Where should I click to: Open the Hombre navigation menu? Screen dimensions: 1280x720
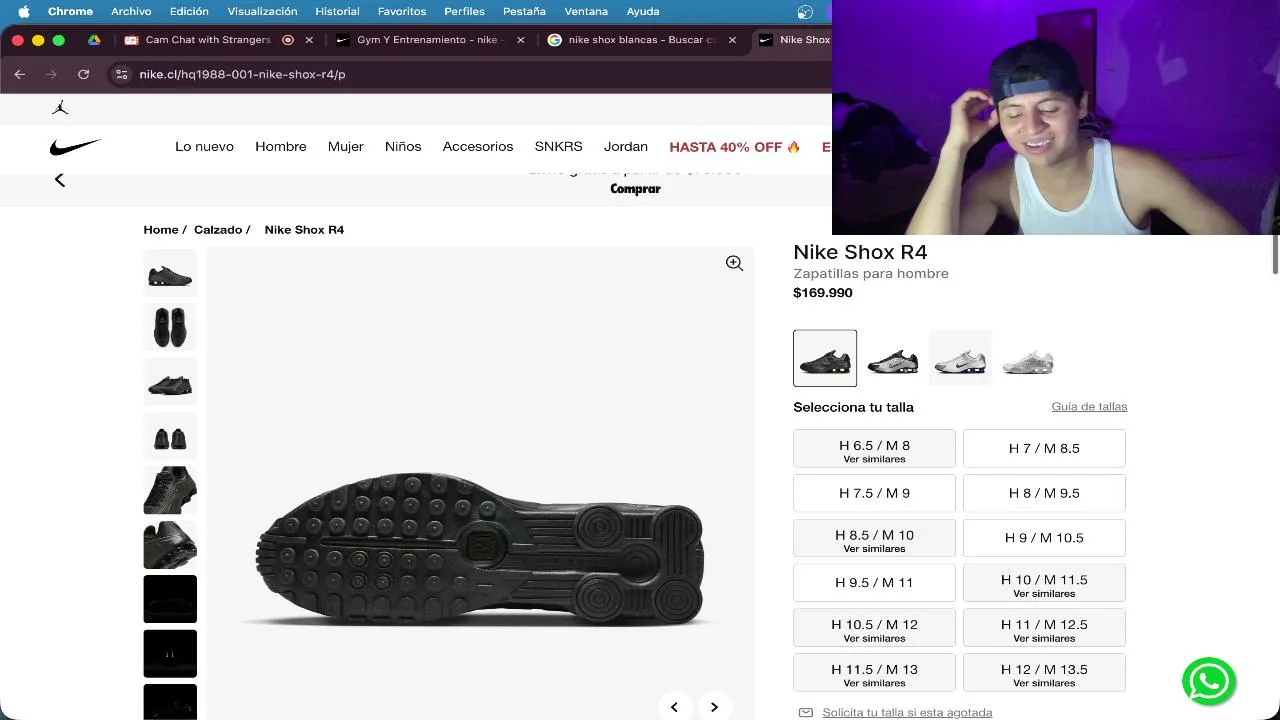[281, 146]
